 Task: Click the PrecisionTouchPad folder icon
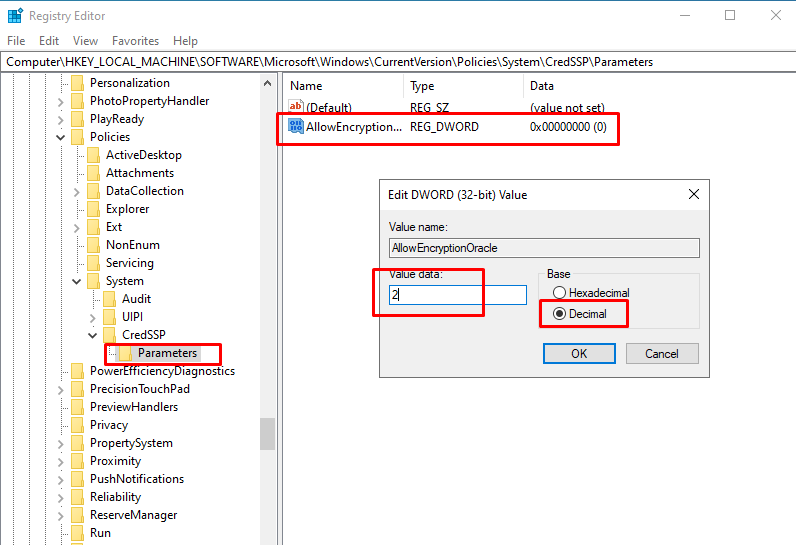78,389
